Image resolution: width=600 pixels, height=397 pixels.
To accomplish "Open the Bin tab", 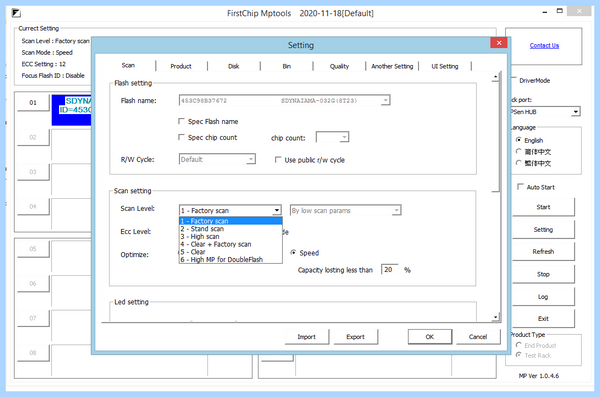I will [287, 66].
